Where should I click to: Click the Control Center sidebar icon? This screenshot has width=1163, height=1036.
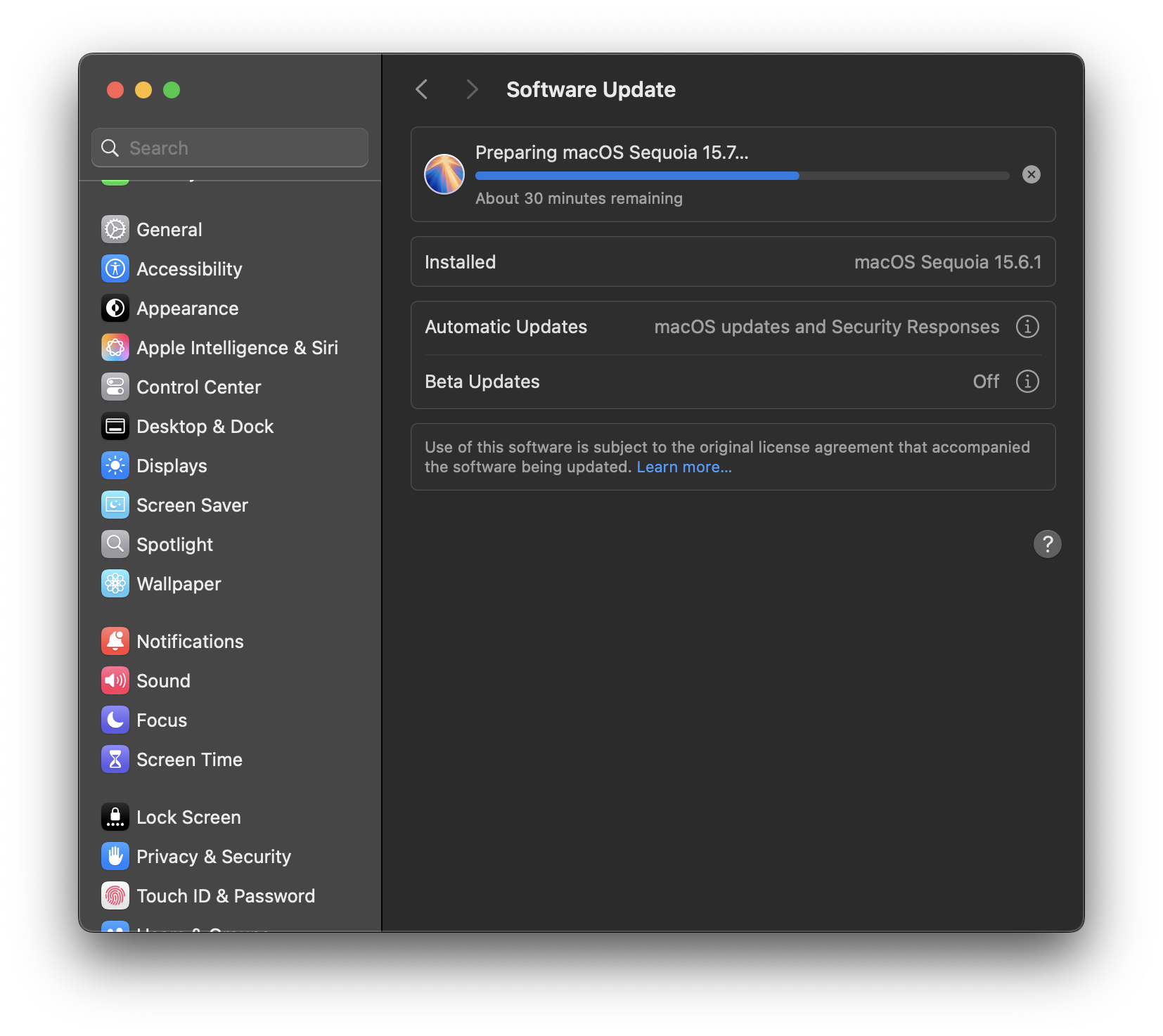(115, 387)
